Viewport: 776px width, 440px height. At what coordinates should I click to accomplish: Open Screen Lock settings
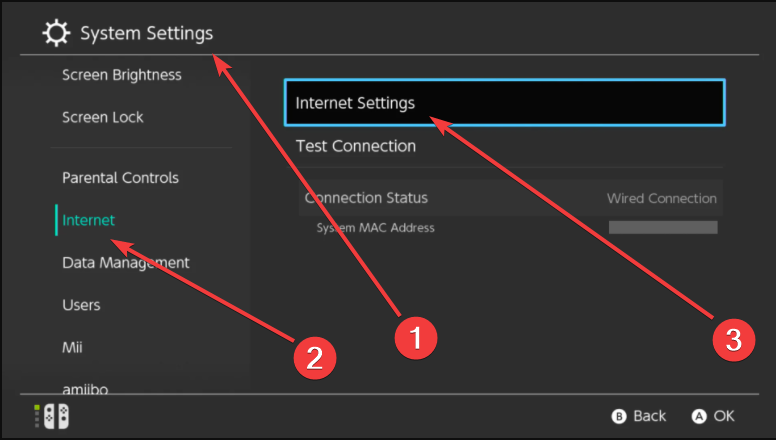pos(102,117)
